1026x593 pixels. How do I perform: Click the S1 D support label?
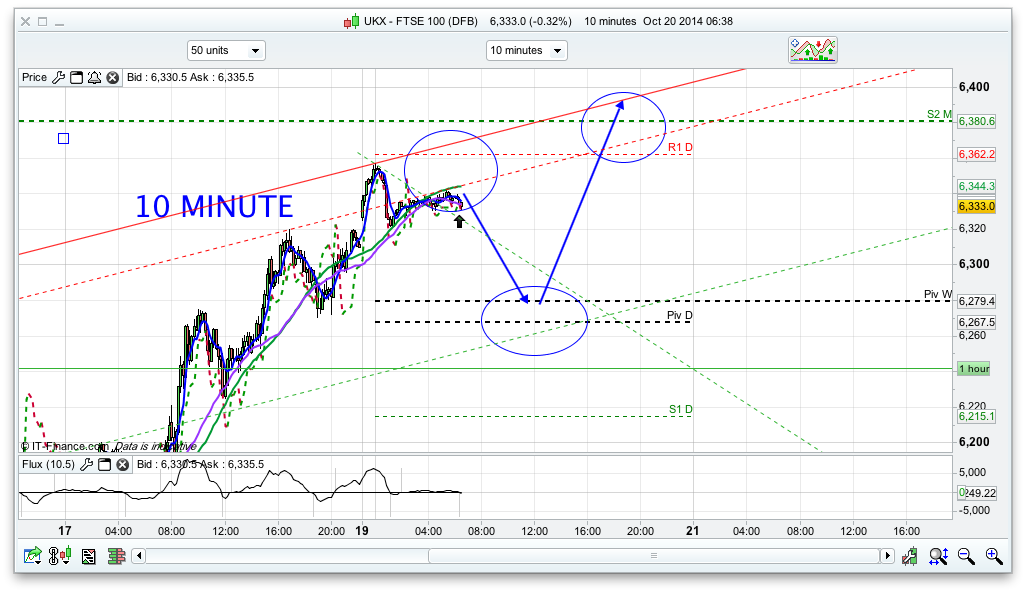click(x=681, y=410)
